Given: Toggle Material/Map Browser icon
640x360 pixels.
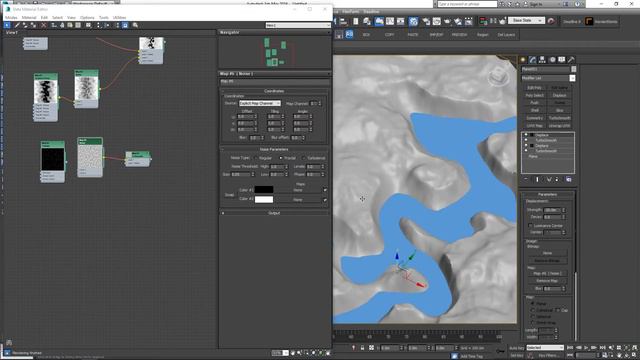Looking at the screenshot, I should [x=117, y=25].
